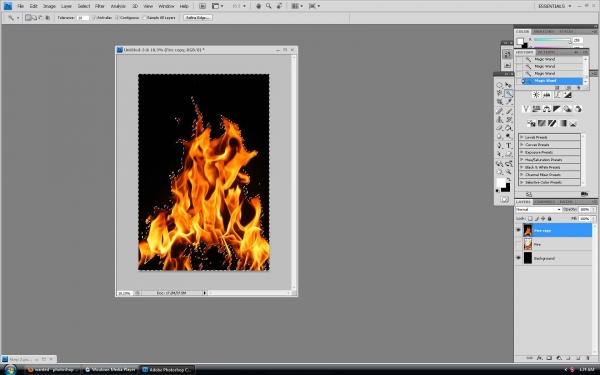Add Color Balance adjustment icon
Screen dimensions: 600x375
point(546,109)
